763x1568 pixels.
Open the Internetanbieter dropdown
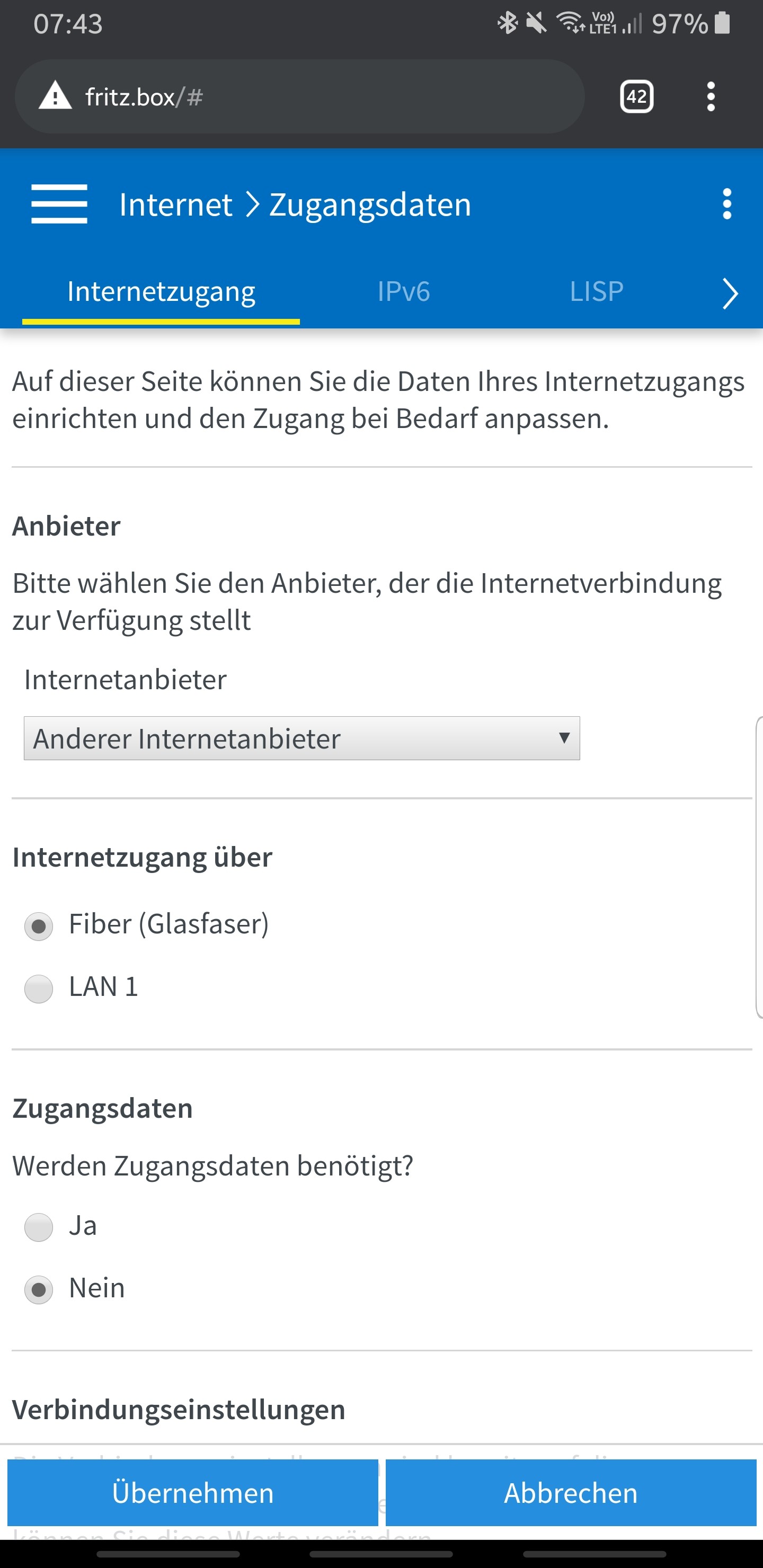301,738
